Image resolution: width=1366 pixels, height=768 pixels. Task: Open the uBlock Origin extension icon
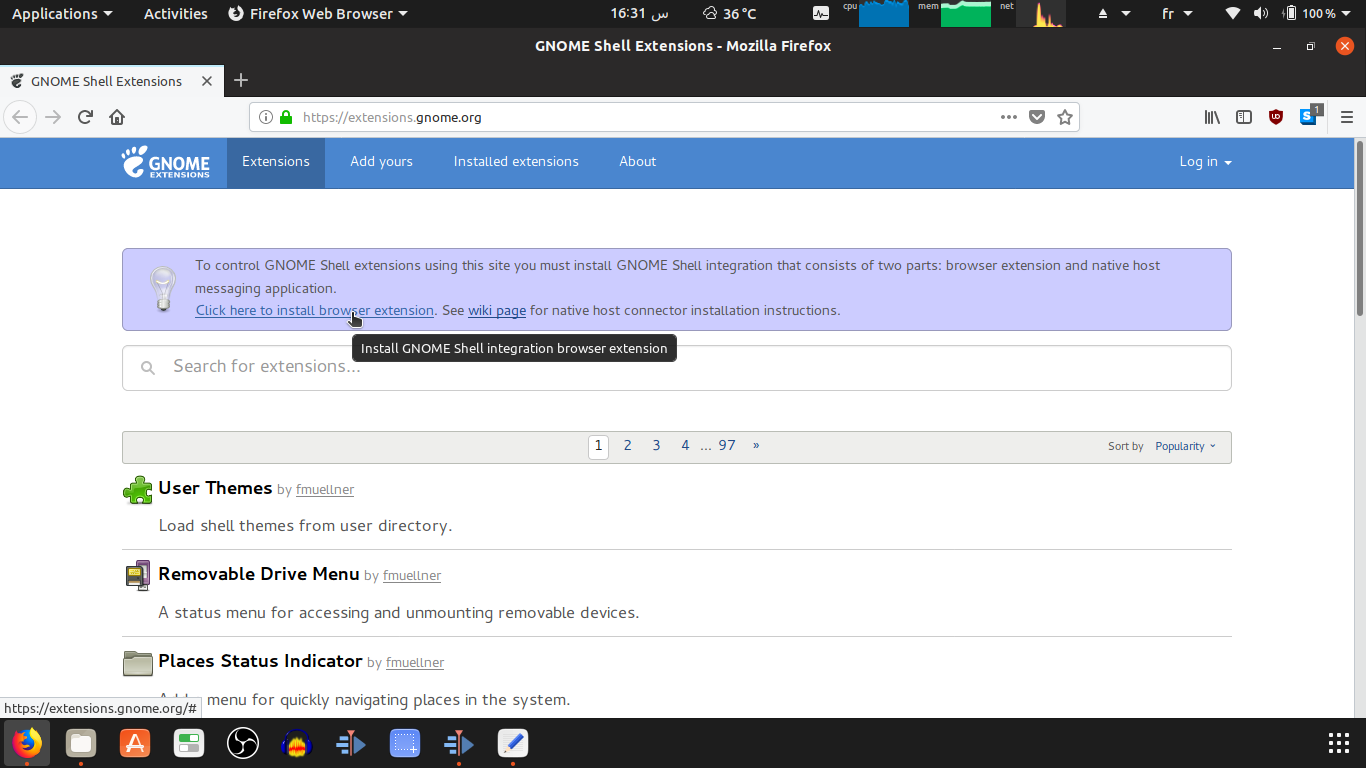coord(1275,117)
